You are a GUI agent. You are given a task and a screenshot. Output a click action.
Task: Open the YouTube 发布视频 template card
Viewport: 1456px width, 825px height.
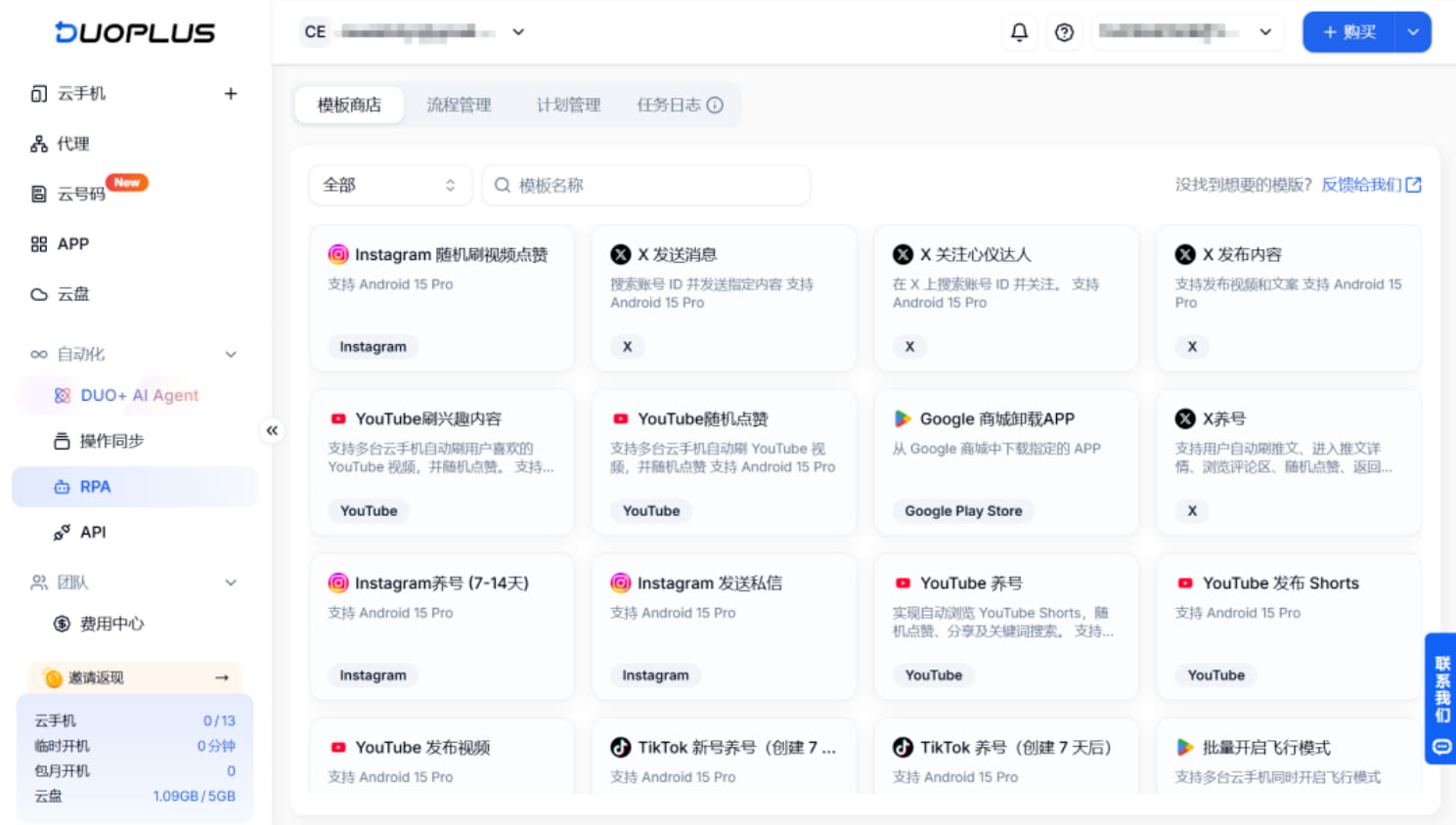[442, 757]
